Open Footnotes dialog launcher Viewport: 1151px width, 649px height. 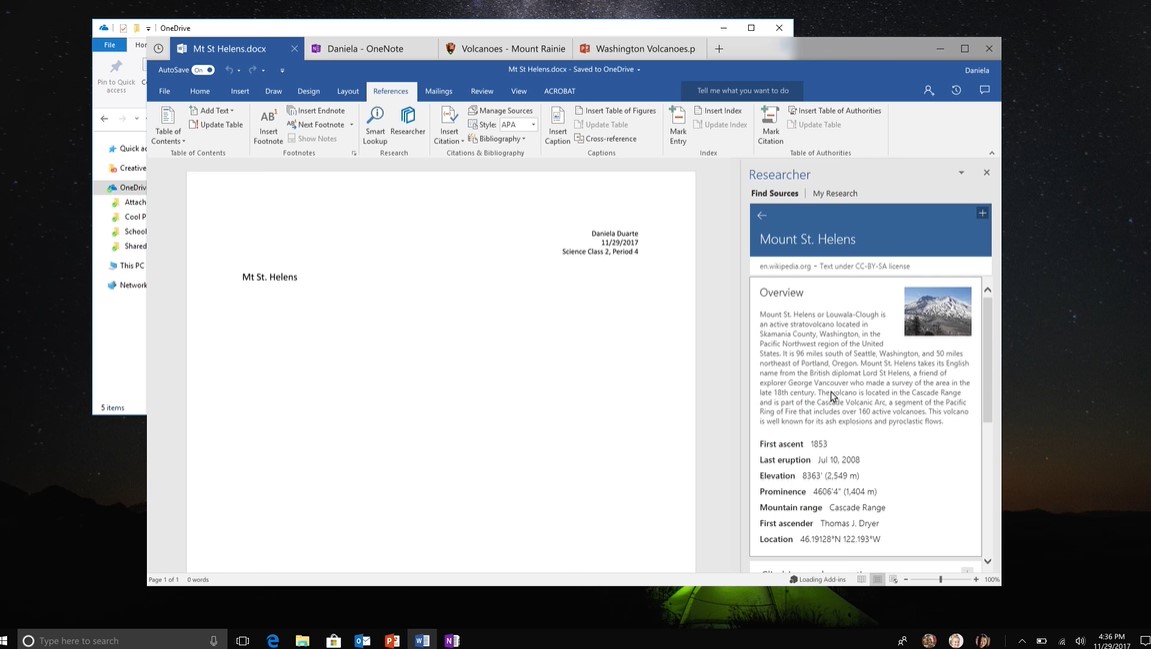pos(354,153)
